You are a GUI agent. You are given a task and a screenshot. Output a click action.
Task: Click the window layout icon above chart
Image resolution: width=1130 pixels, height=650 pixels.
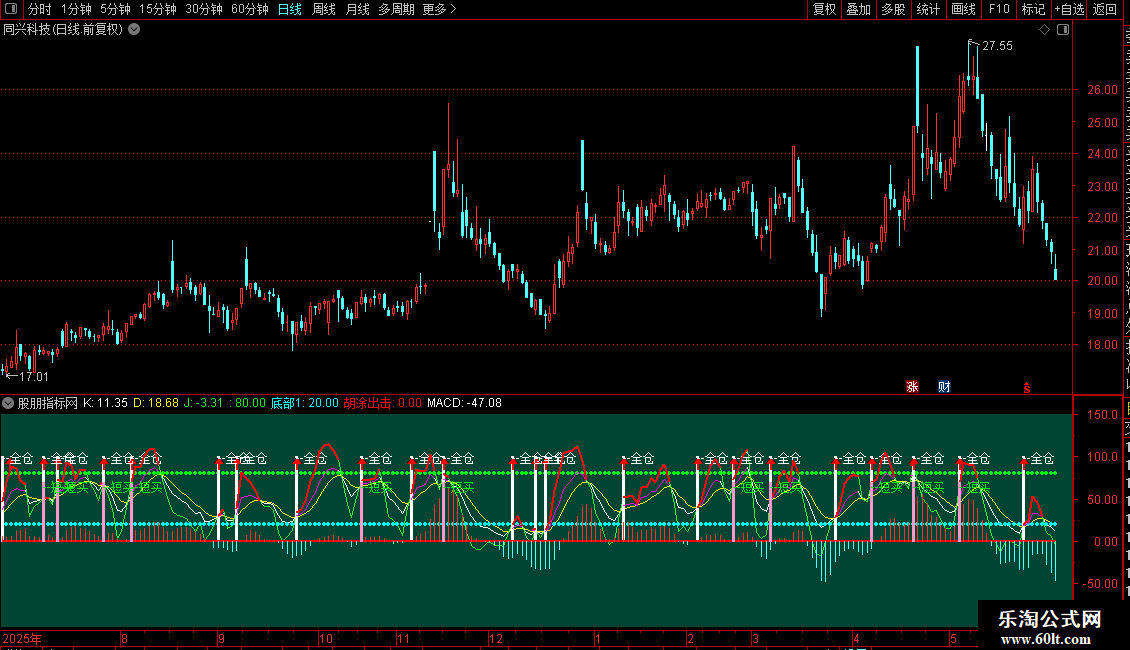[x=1063, y=30]
